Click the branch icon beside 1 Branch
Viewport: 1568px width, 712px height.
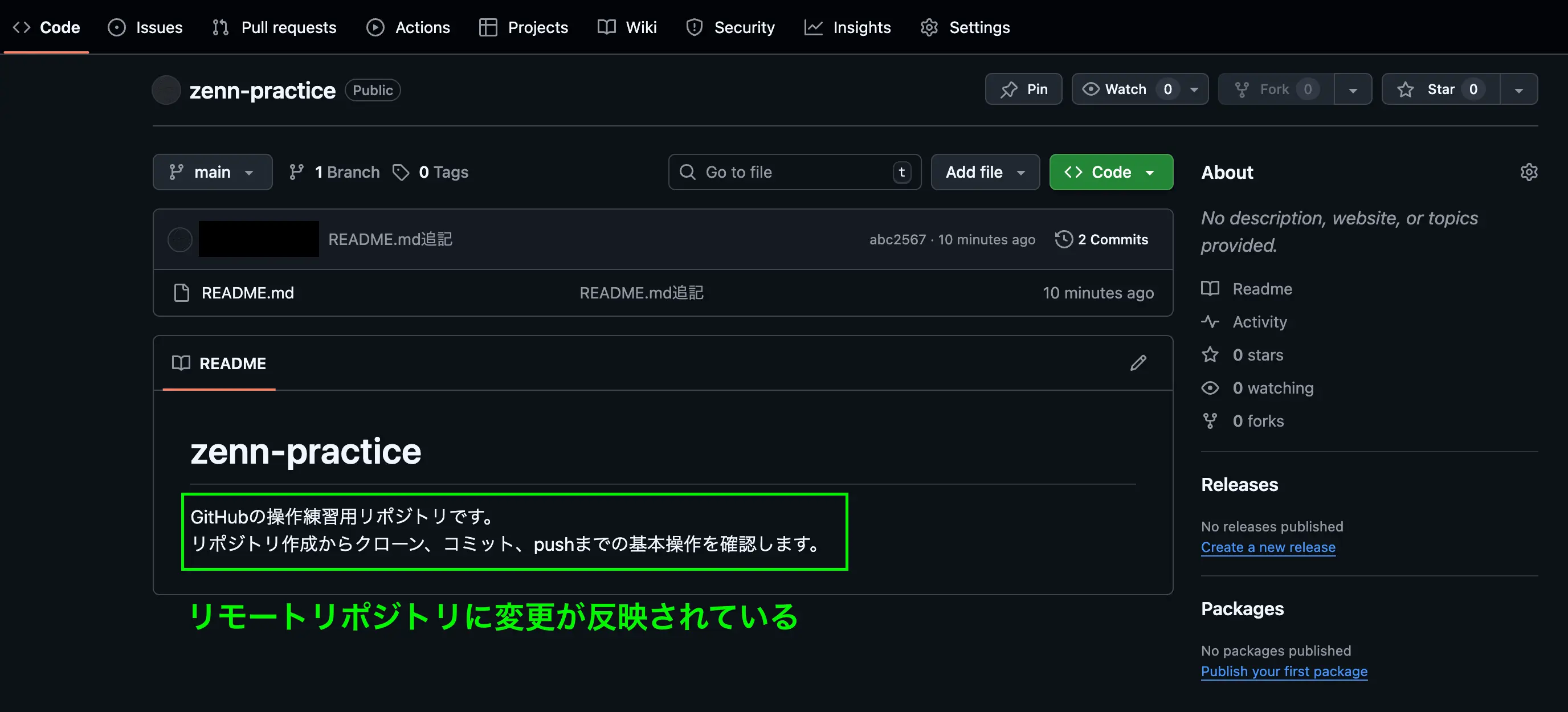pos(296,172)
